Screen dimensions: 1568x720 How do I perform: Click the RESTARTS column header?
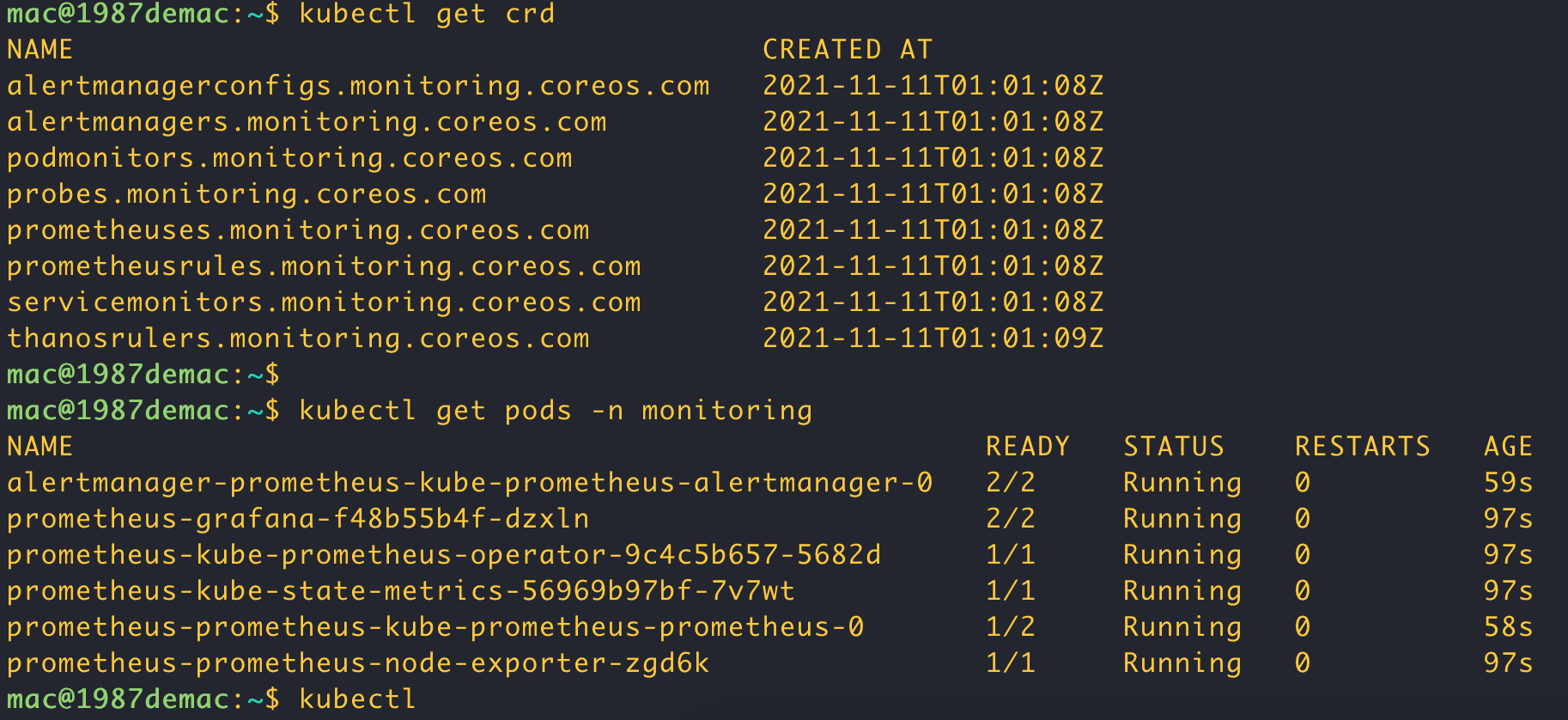pyautogui.click(x=1363, y=447)
